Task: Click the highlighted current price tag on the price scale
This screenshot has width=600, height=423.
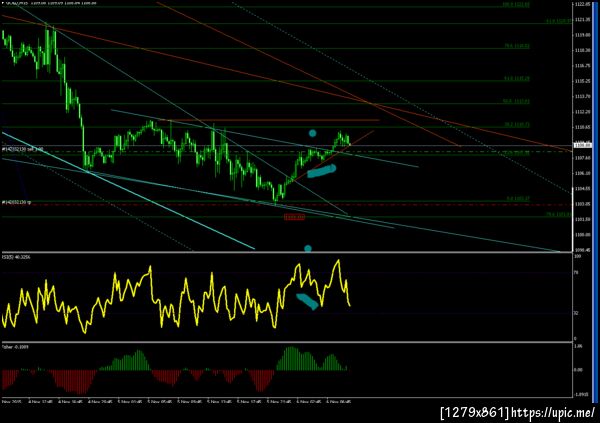Action: coord(582,145)
